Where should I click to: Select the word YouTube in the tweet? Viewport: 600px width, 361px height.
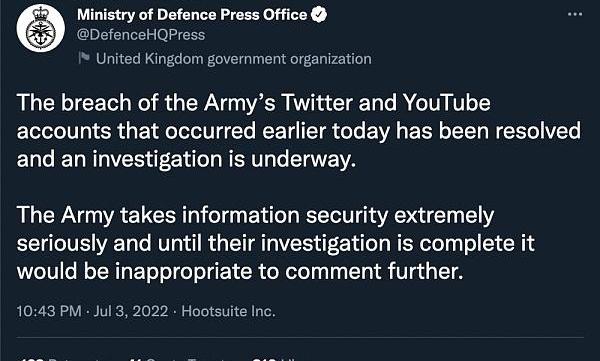click(x=446, y=103)
